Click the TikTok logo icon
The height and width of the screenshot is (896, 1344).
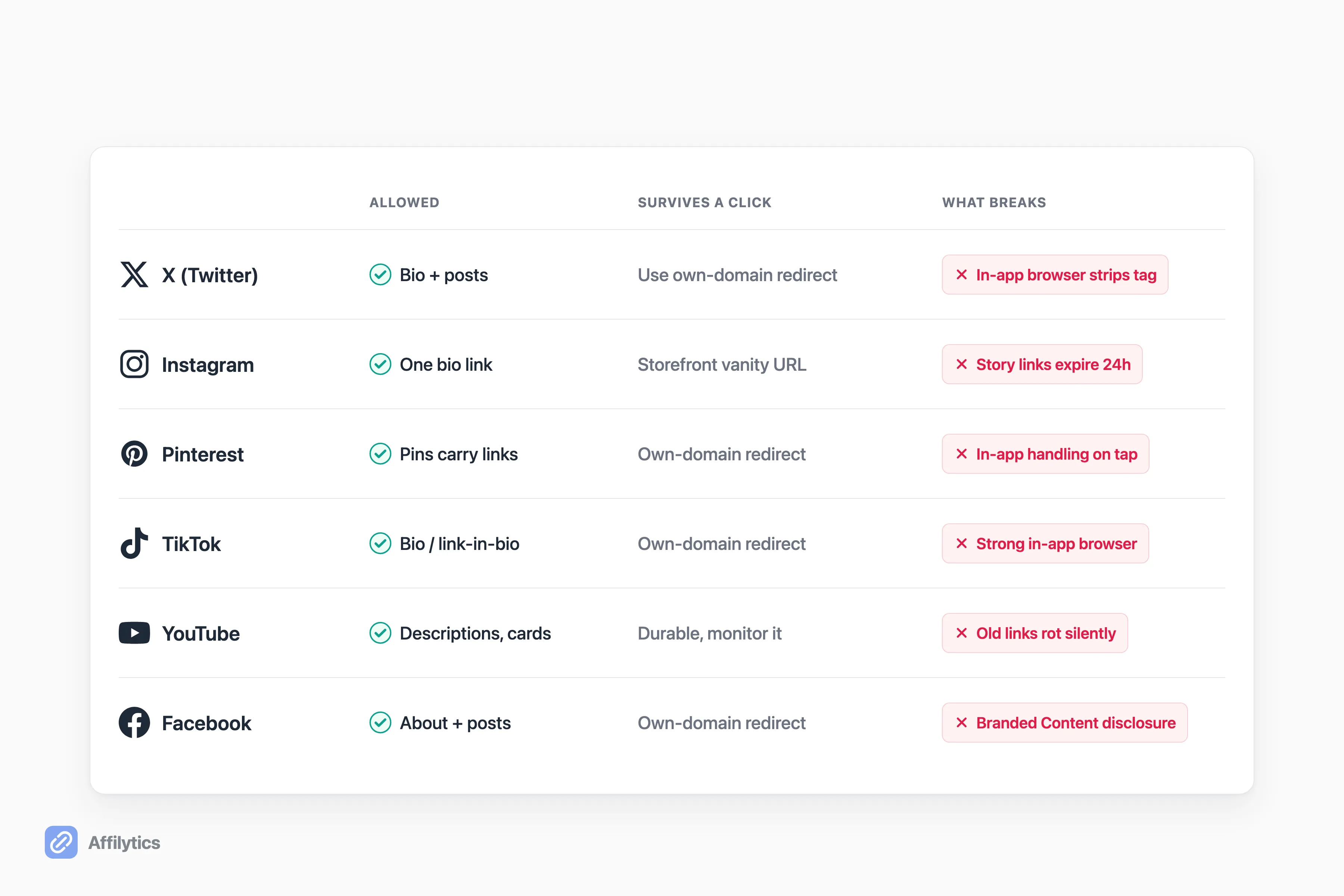point(134,543)
